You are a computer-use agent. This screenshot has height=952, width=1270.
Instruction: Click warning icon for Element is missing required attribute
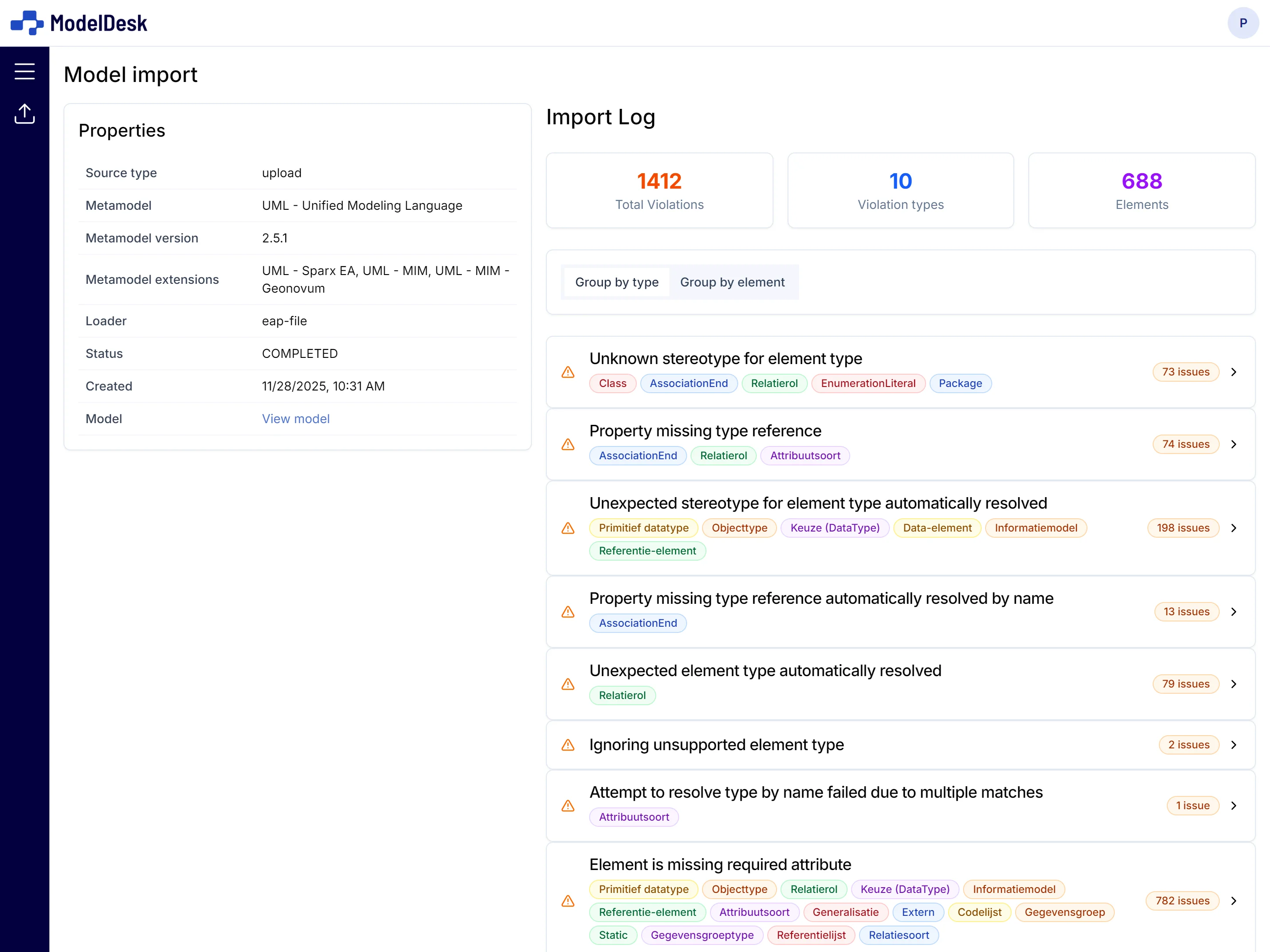coord(568,901)
